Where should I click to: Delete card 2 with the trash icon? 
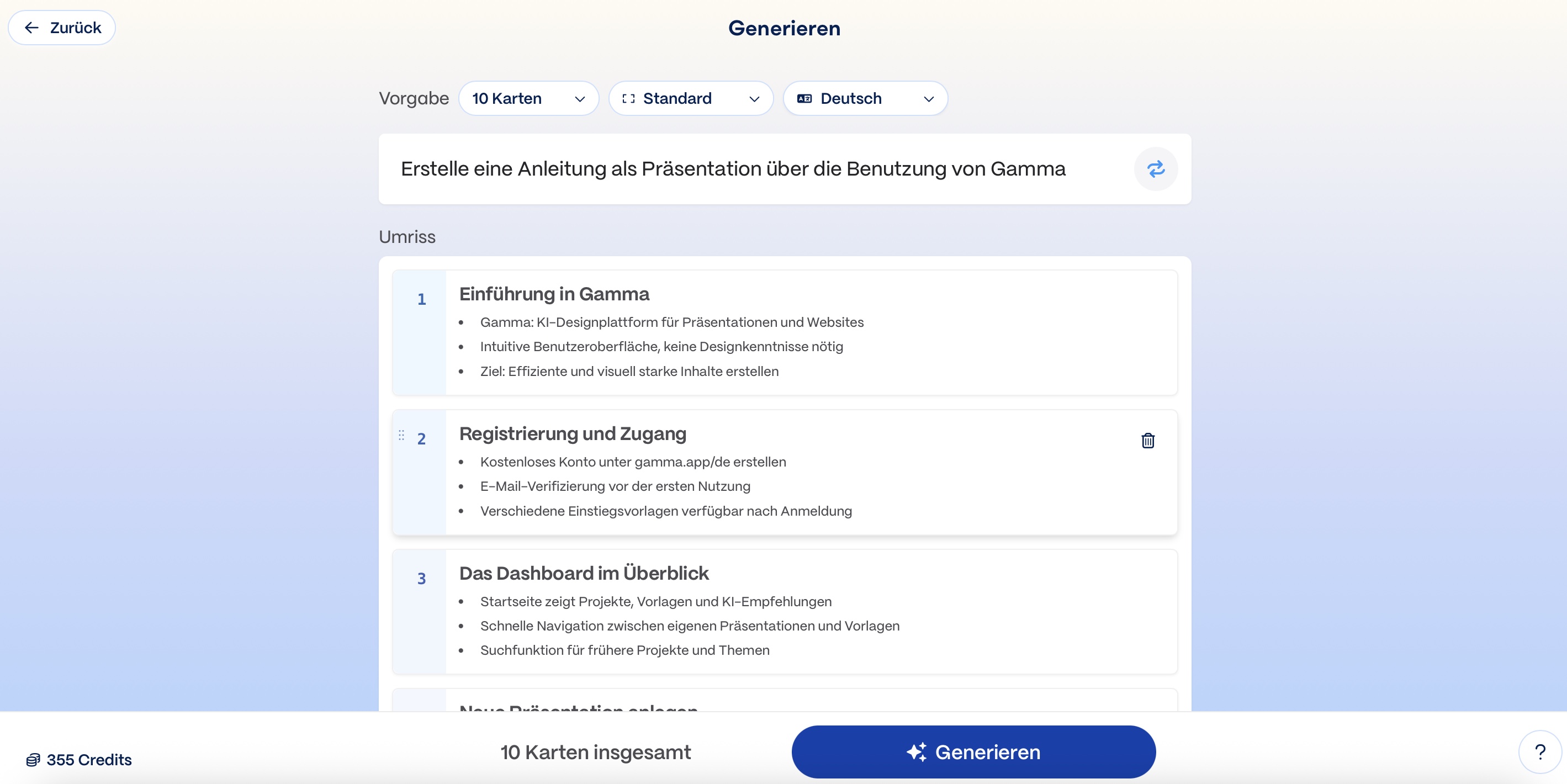[x=1147, y=441]
